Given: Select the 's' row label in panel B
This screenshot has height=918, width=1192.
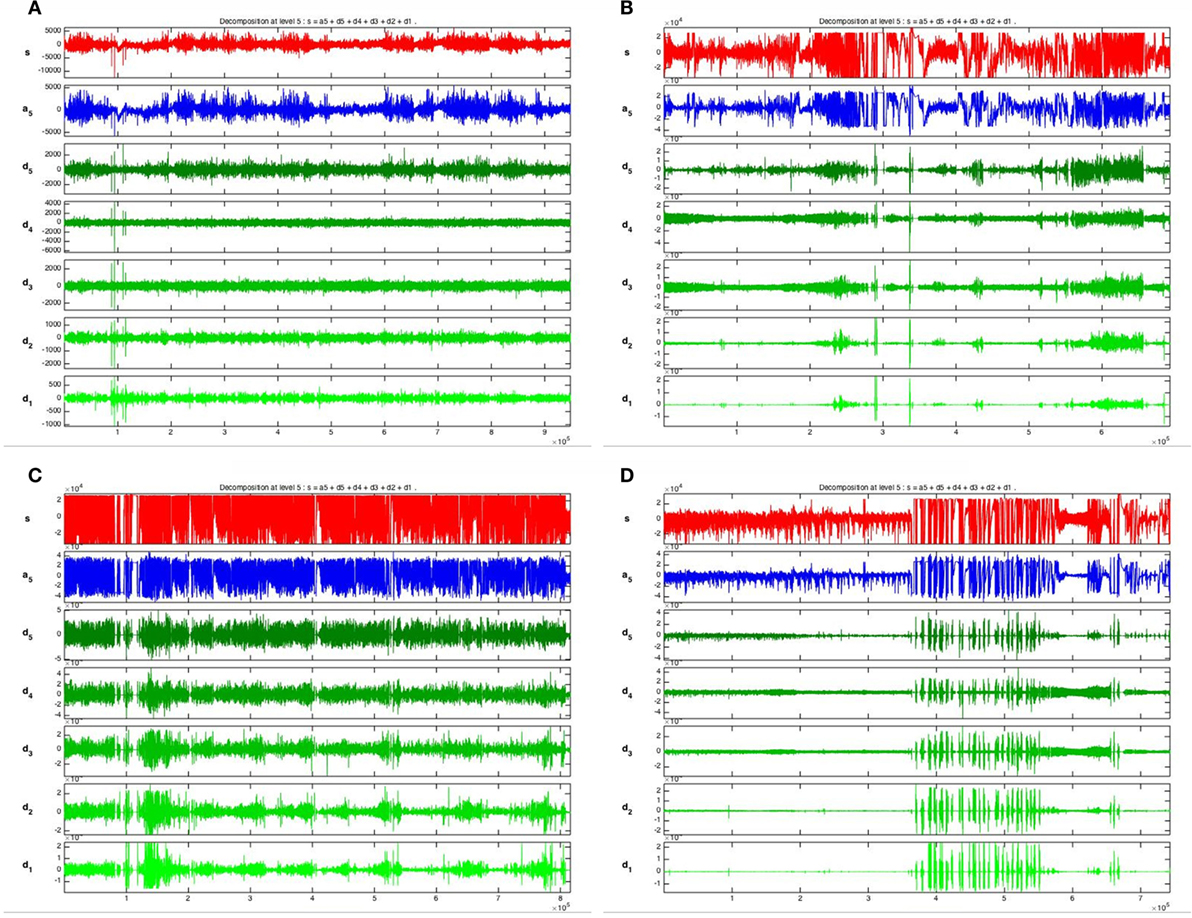Looking at the screenshot, I should (x=626, y=53).
